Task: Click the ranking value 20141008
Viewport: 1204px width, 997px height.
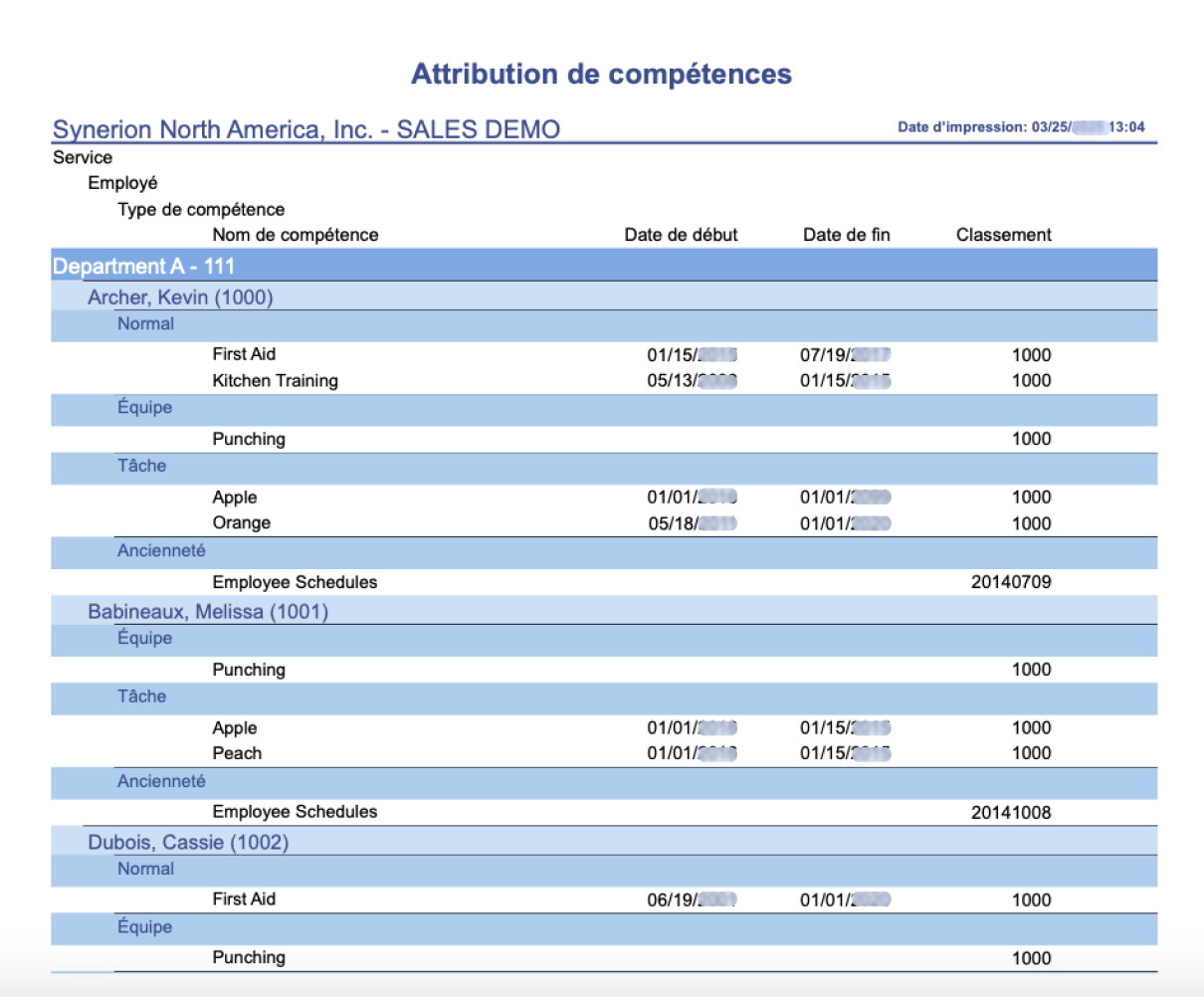Action: [1011, 813]
